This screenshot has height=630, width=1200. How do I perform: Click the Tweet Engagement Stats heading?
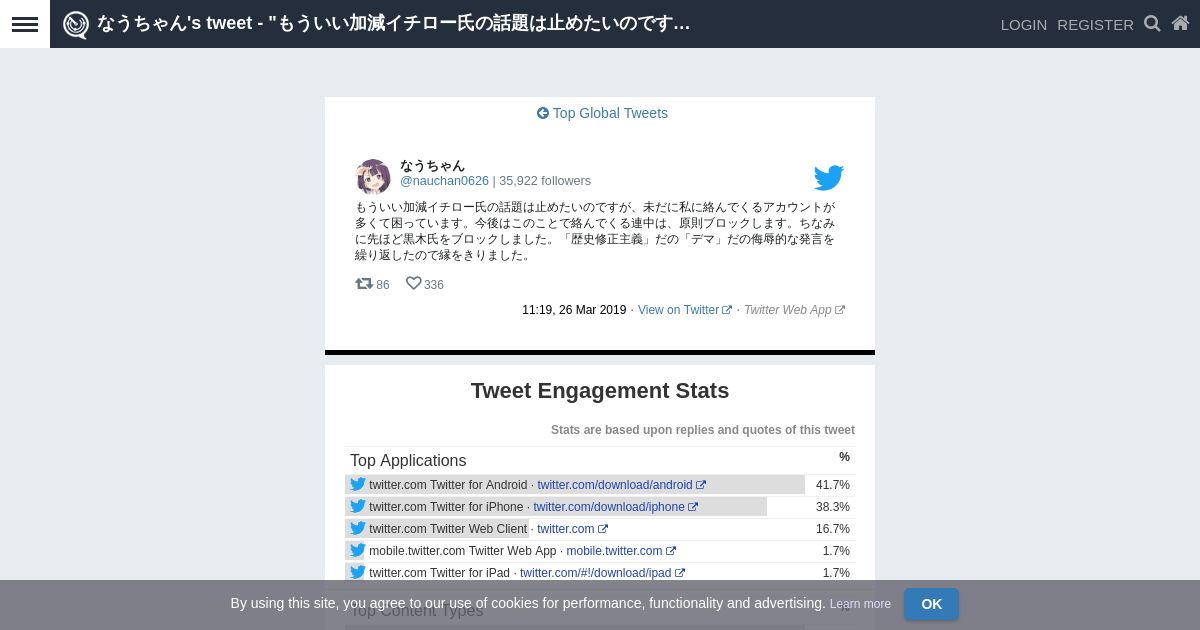pyautogui.click(x=600, y=391)
